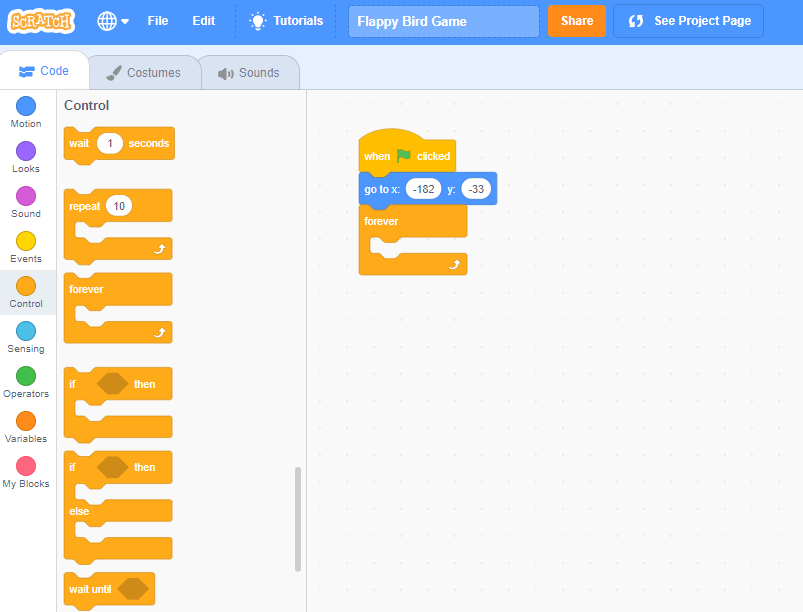
Task: Open the Edit menu
Action: click(203, 21)
